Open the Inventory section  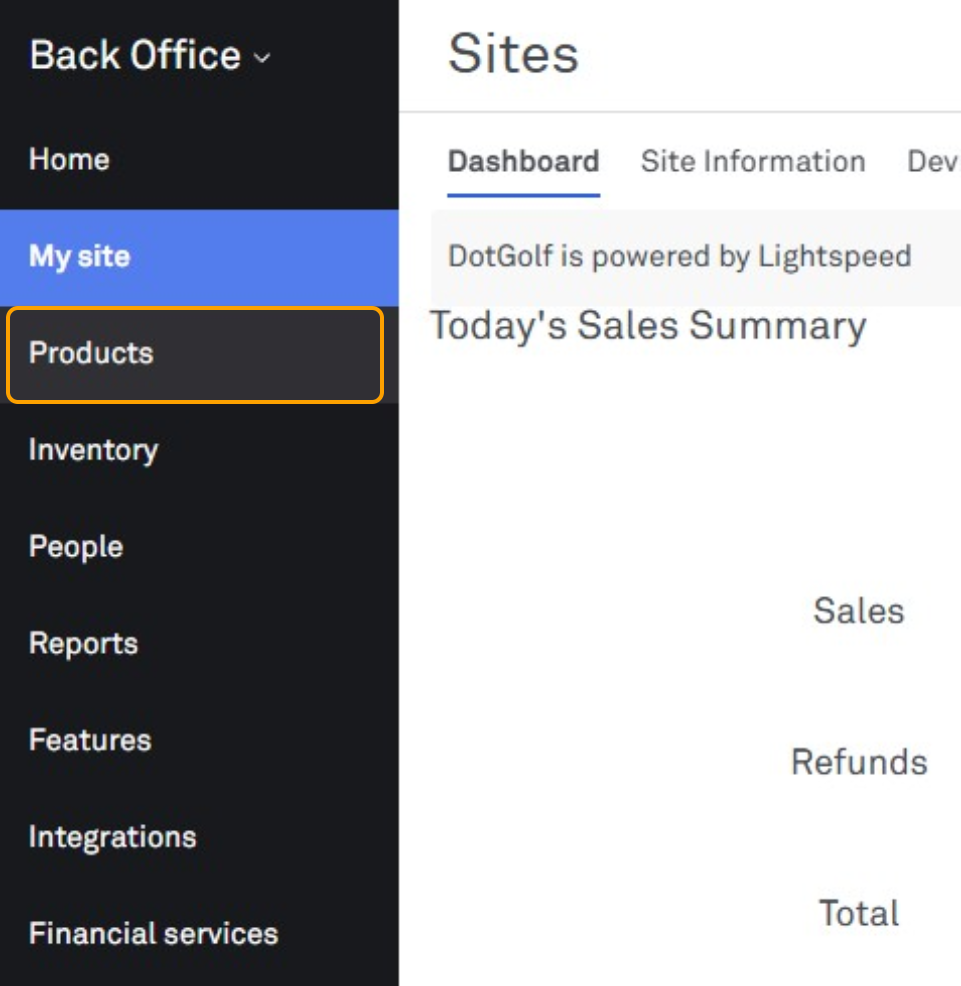point(93,450)
